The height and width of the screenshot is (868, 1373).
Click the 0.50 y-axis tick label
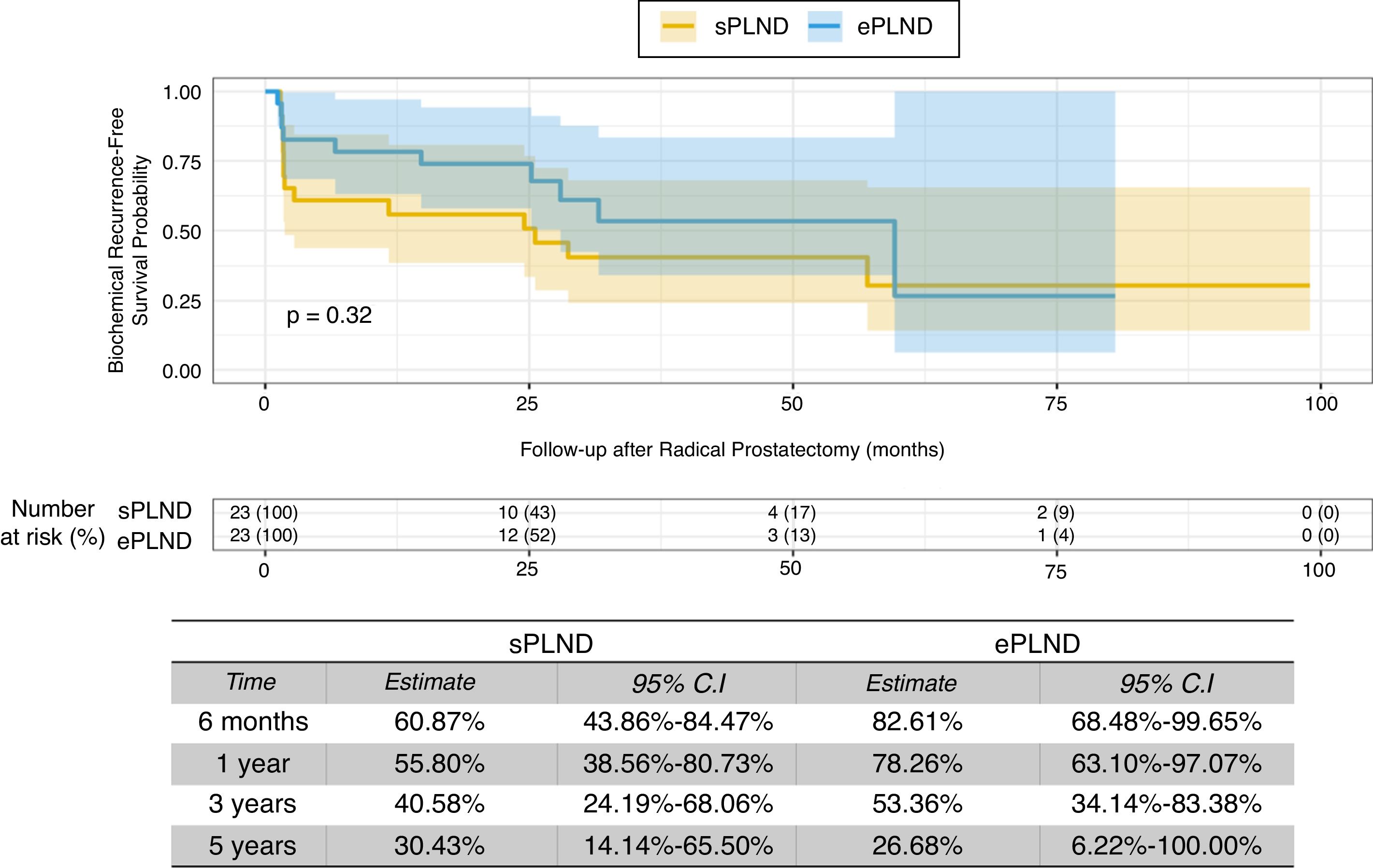click(x=182, y=232)
